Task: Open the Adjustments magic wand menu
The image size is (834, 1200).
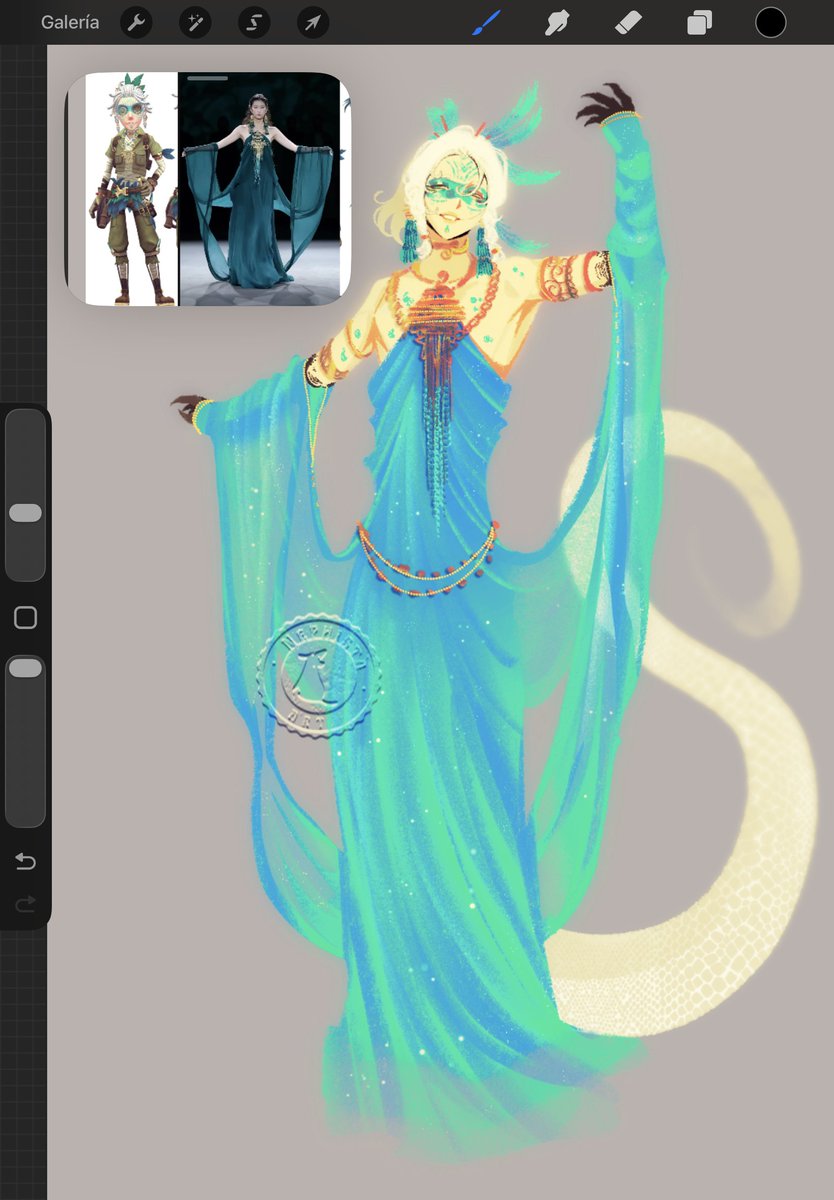Action: tap(195, 22)
